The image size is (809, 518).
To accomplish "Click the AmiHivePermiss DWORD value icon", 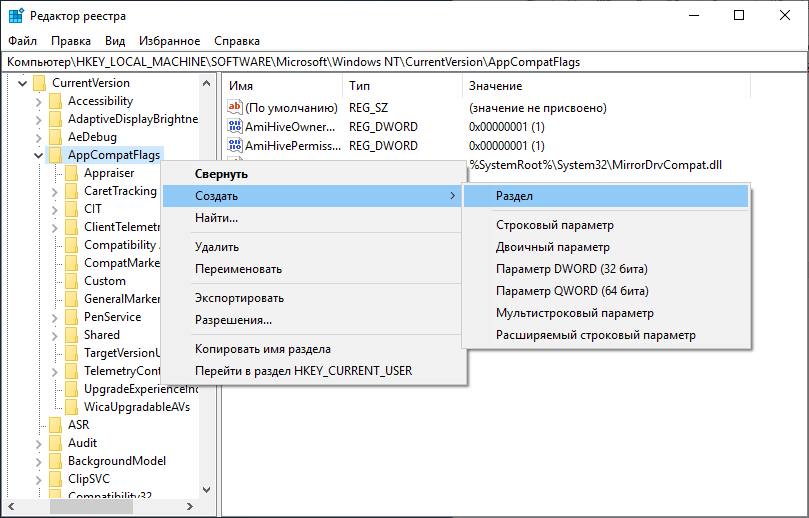I will point(235,146).
